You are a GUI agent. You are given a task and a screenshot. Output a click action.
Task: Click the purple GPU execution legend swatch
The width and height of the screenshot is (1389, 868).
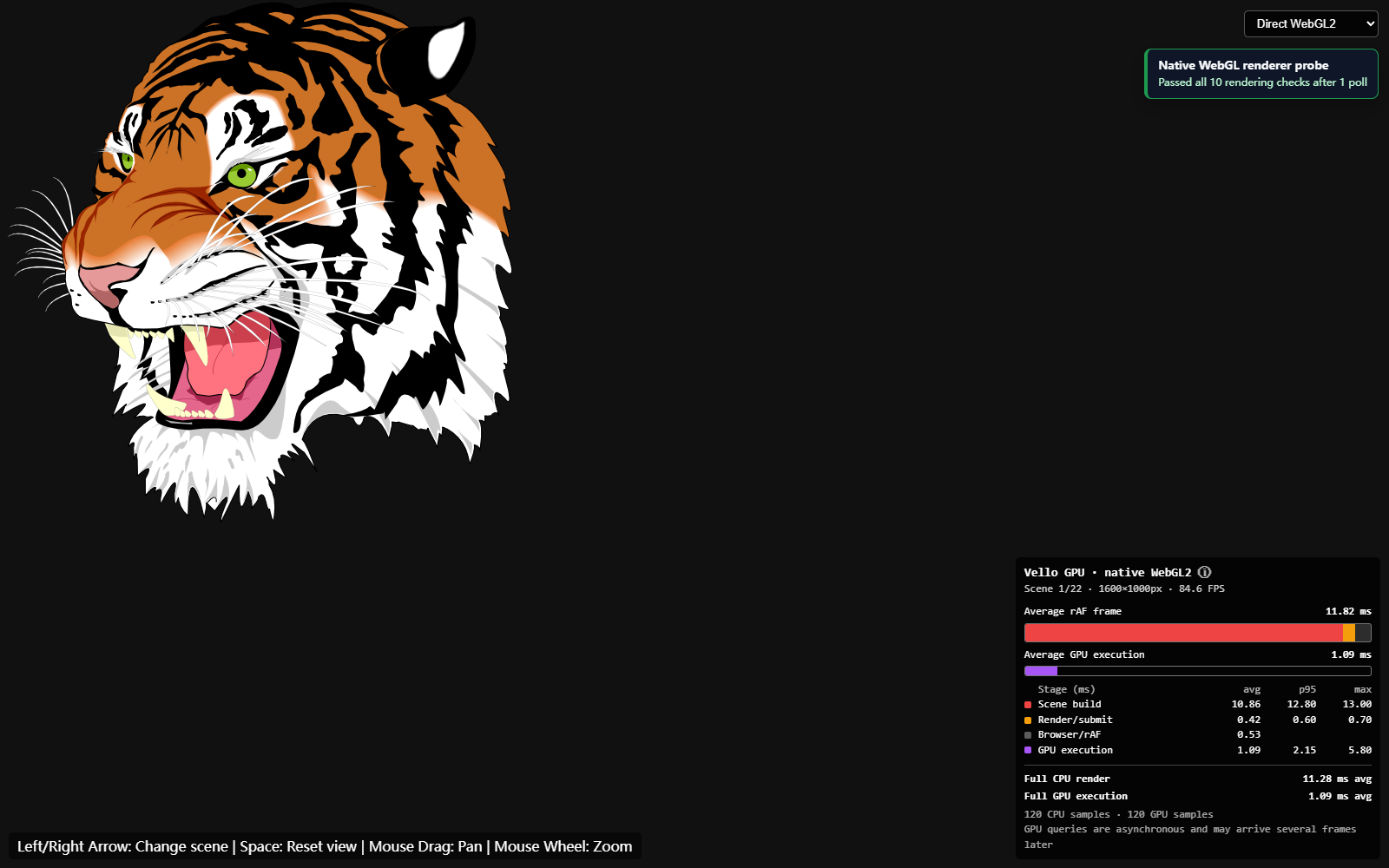click(x=1028, y=750)
